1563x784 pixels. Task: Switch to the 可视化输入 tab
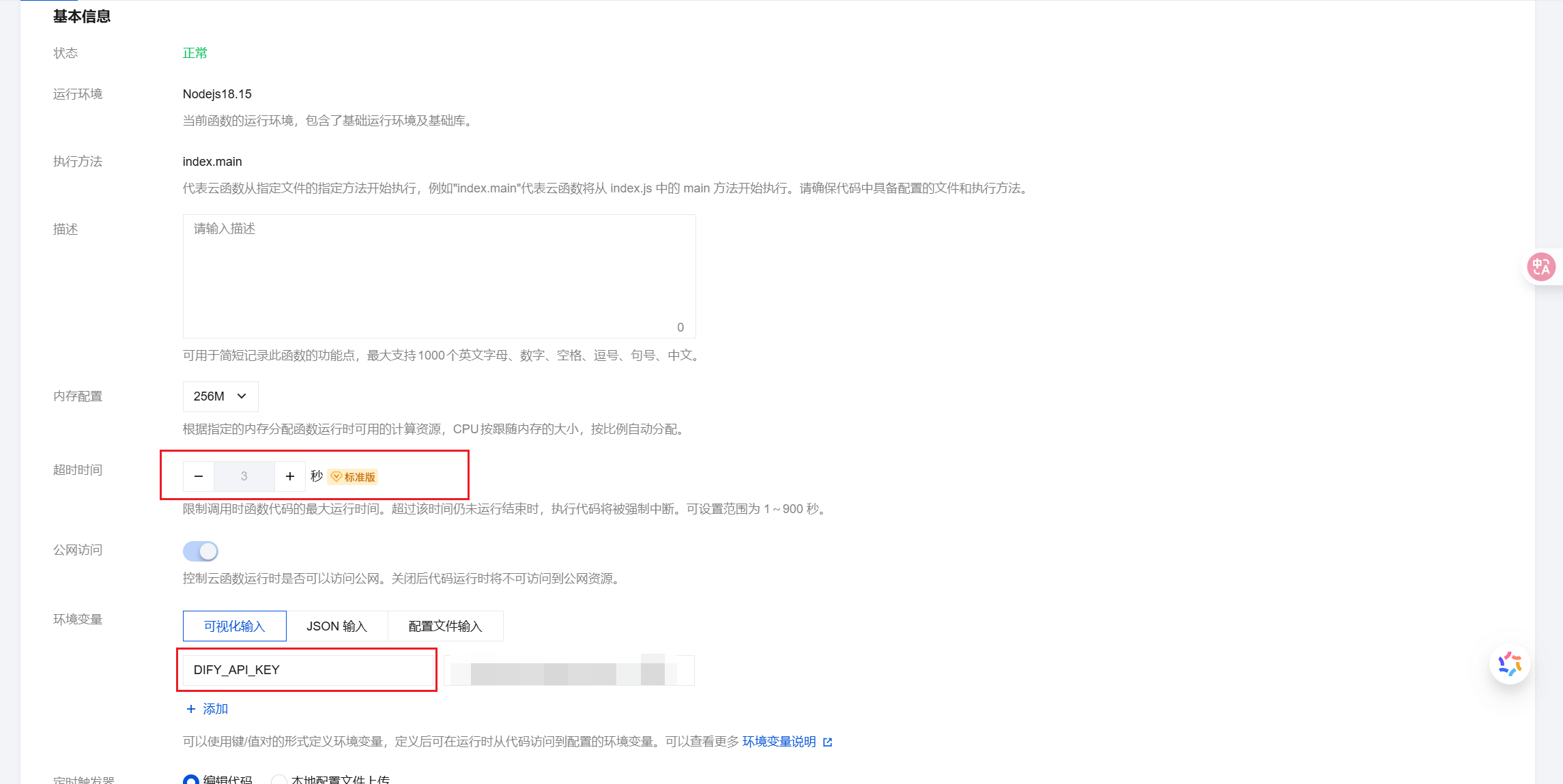[235, 626]
